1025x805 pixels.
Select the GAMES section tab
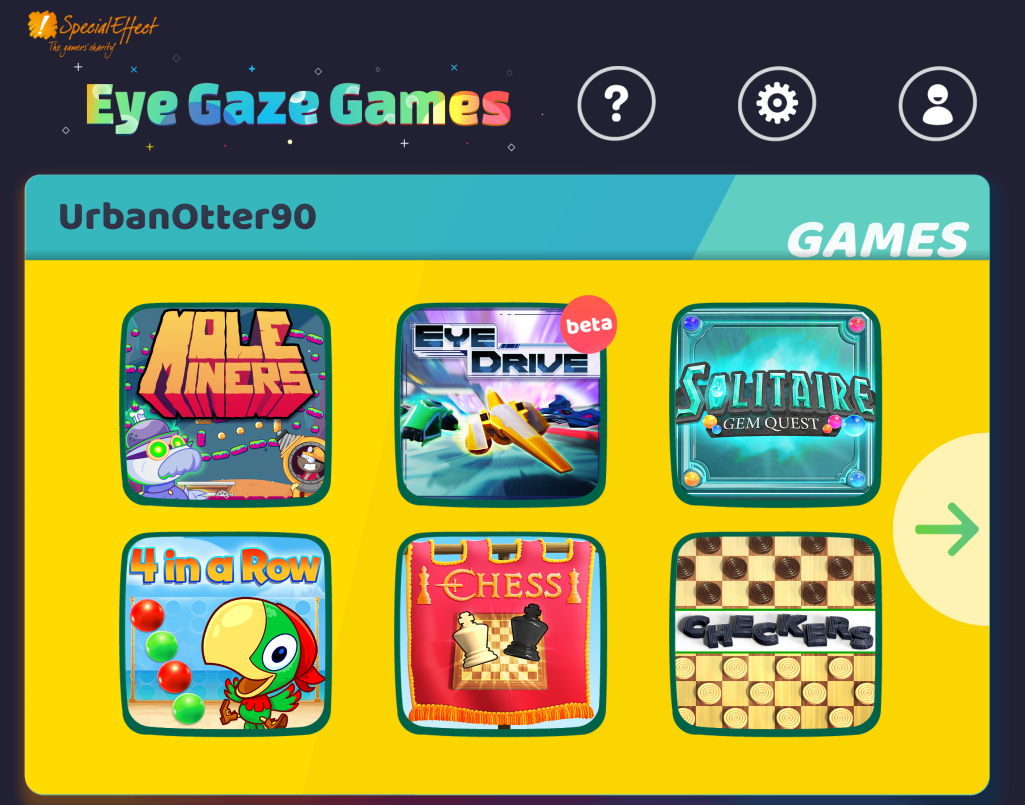point(877,239)
